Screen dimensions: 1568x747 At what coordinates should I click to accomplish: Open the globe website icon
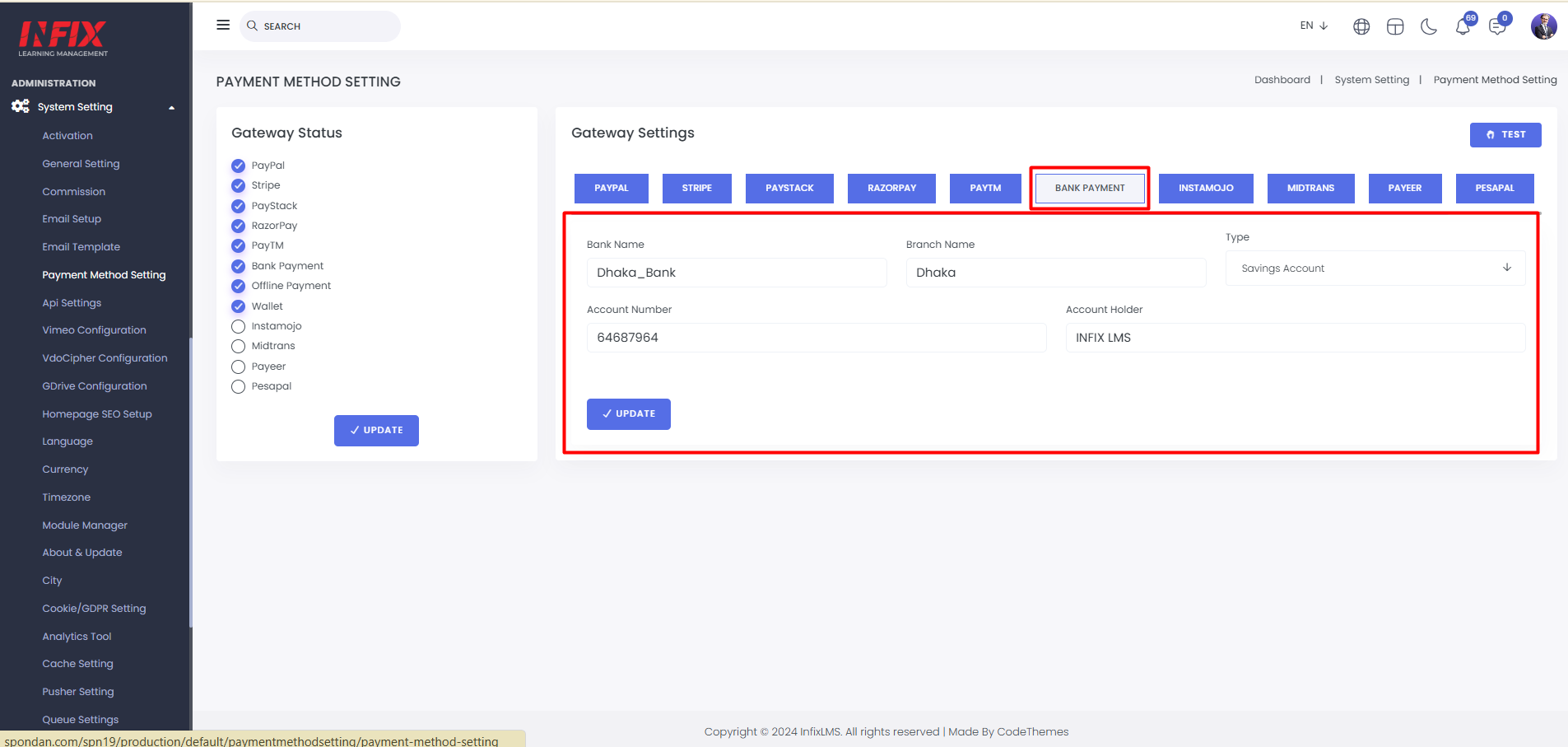1361,26
